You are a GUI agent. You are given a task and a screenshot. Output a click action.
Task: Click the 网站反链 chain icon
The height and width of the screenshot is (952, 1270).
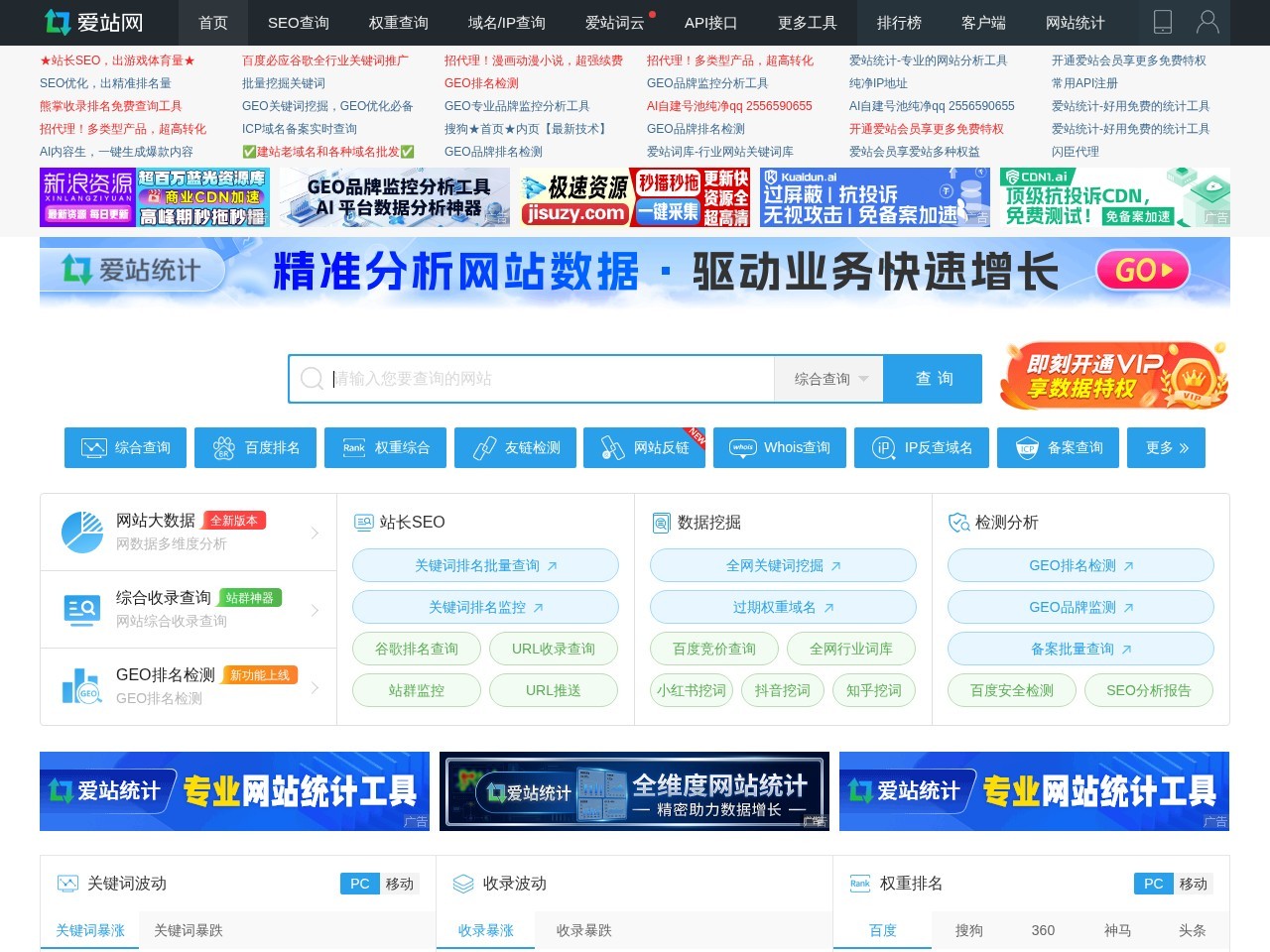click(613, 447)
